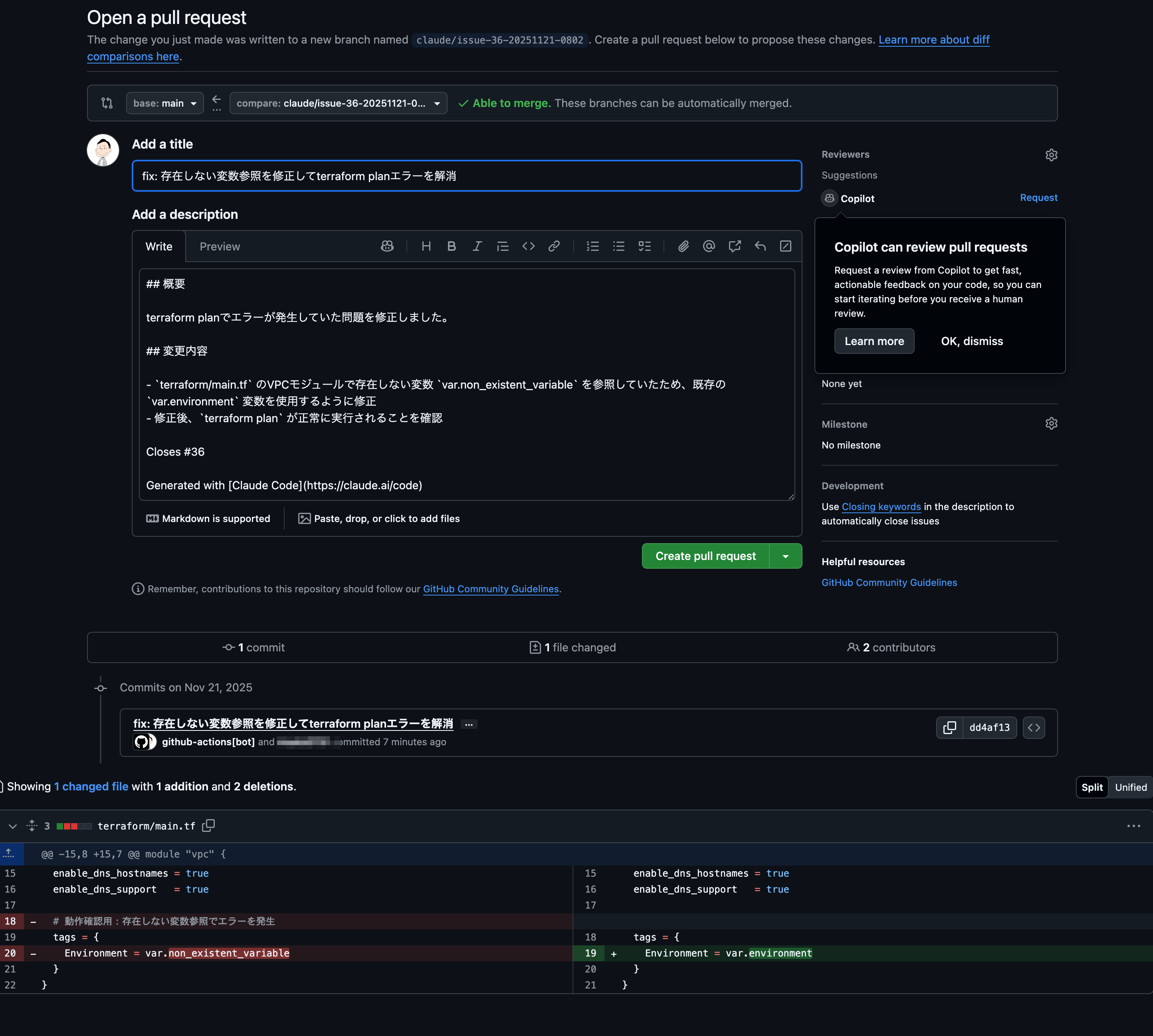Switch diff view to Unified
The image size is (1153, 1036).
[x=1130, y=787]
